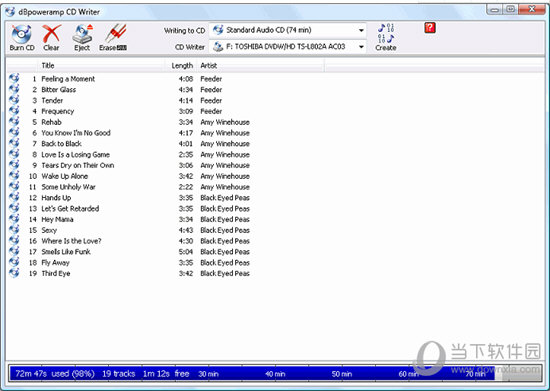The image size is (550, 391).
Task: Click the Create icon with music notes
Action: [x=386, y=38]
